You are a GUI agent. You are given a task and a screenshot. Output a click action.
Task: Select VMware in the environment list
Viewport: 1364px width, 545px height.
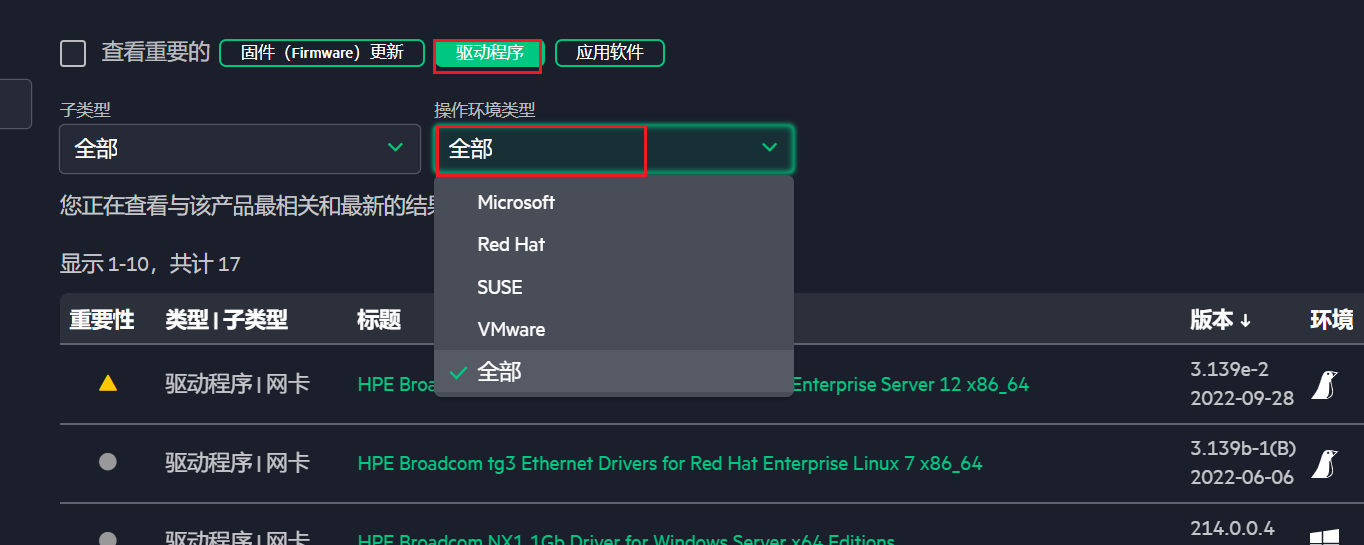(x=511, y=329)
